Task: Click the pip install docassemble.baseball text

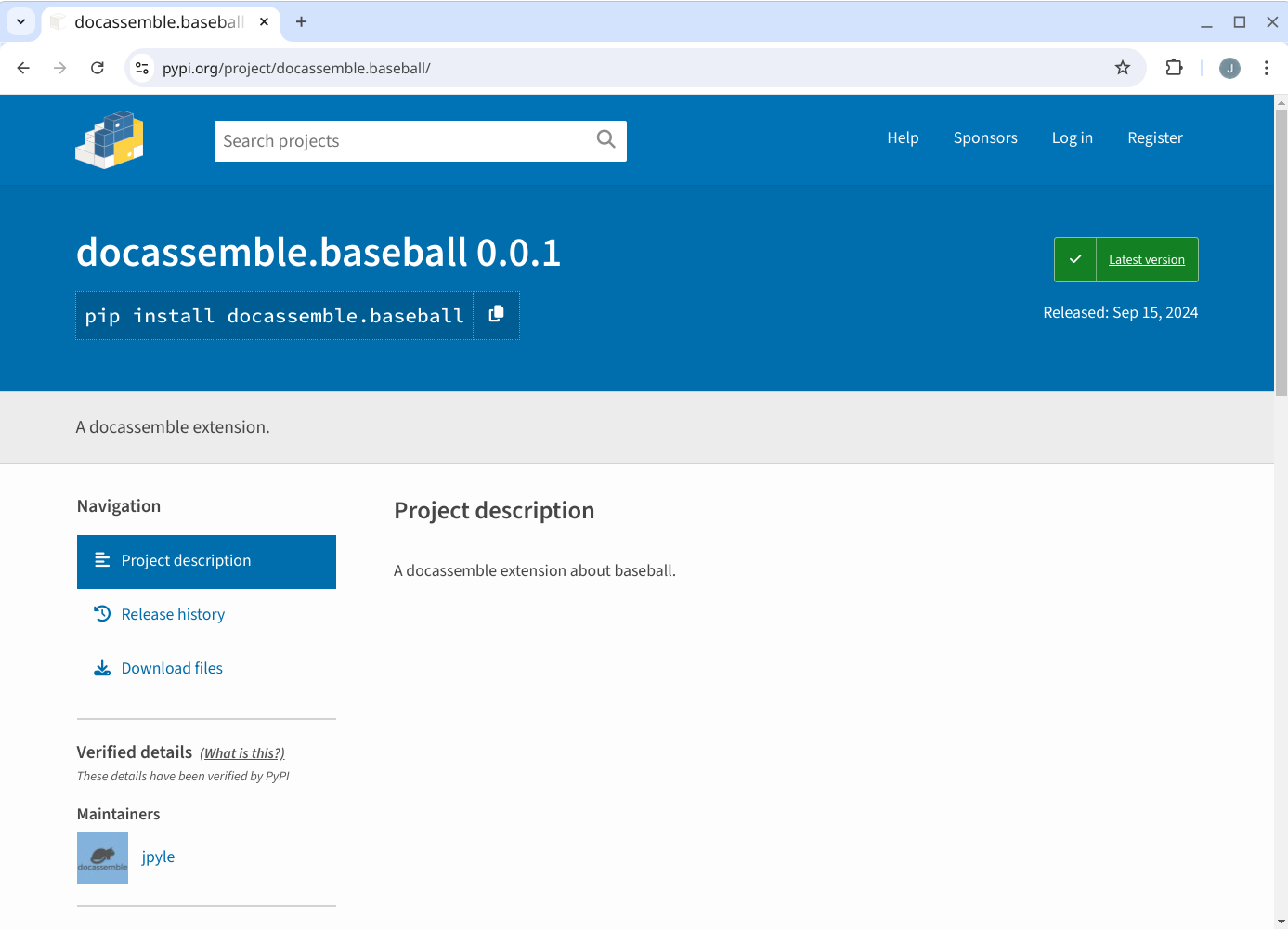Action: click(x=274, y=316)
